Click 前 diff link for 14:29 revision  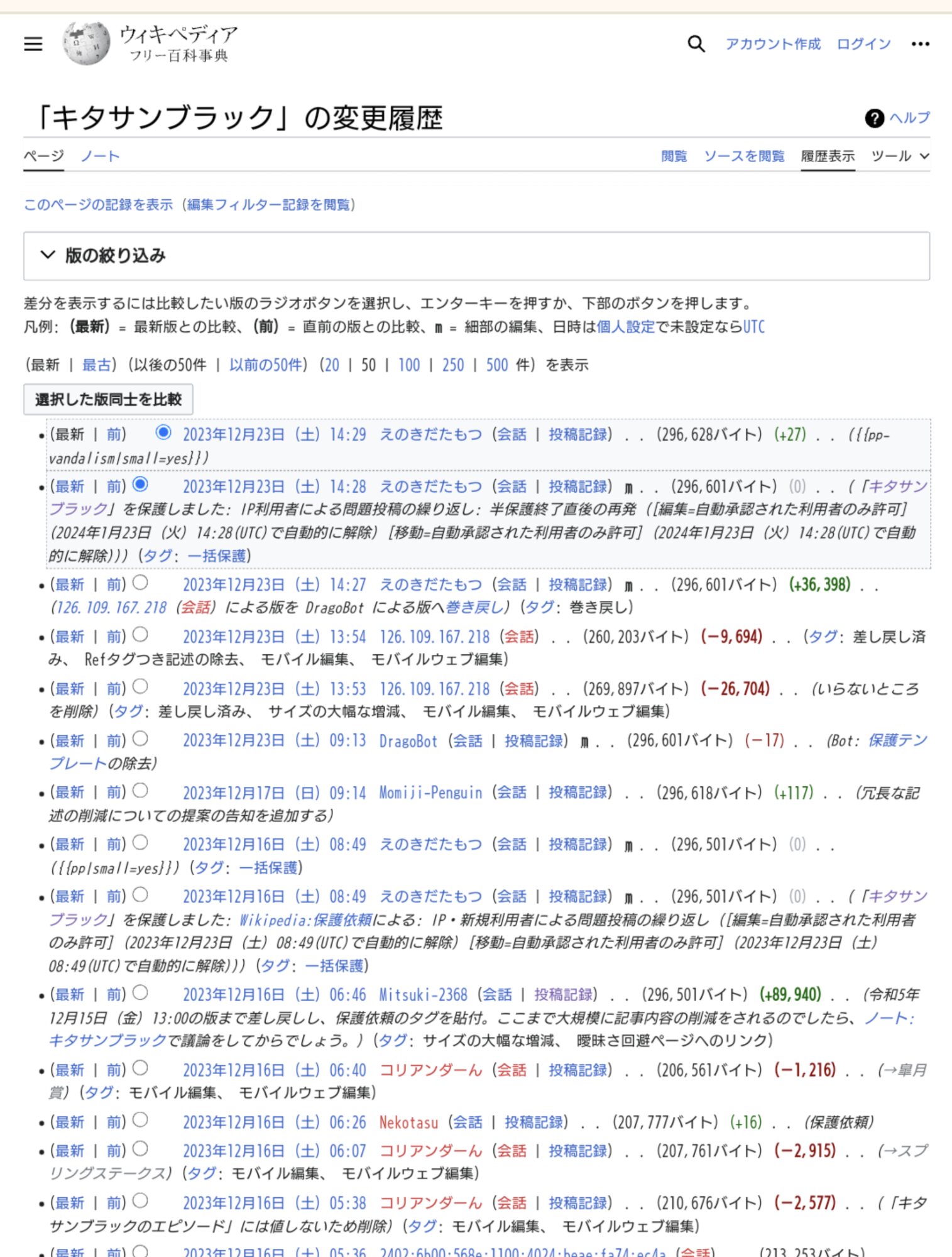[115, 435]
